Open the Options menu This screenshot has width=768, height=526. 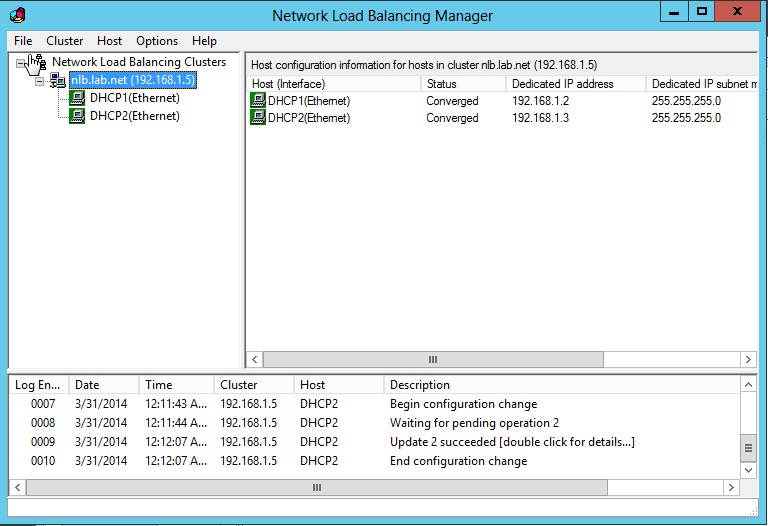click(x=157, y=41)
